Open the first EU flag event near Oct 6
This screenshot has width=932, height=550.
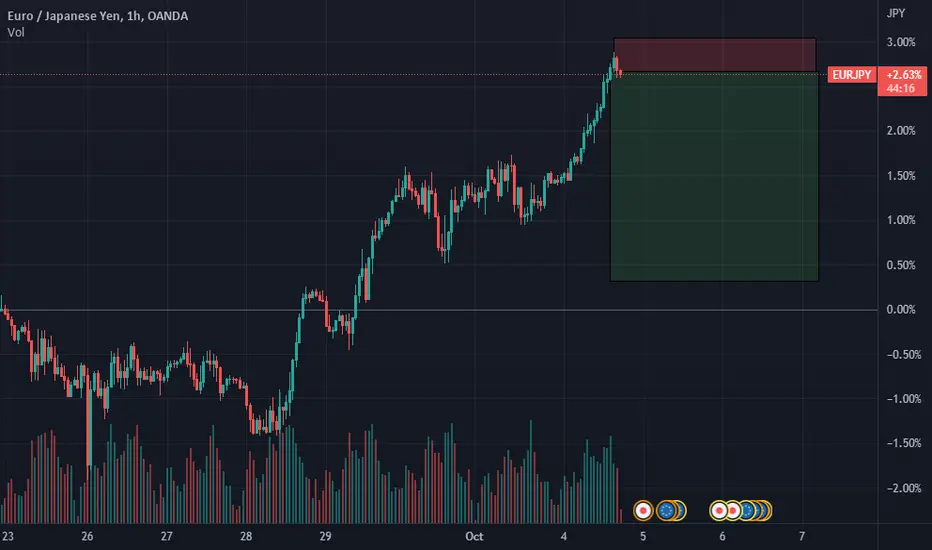[x=747, y=510]
